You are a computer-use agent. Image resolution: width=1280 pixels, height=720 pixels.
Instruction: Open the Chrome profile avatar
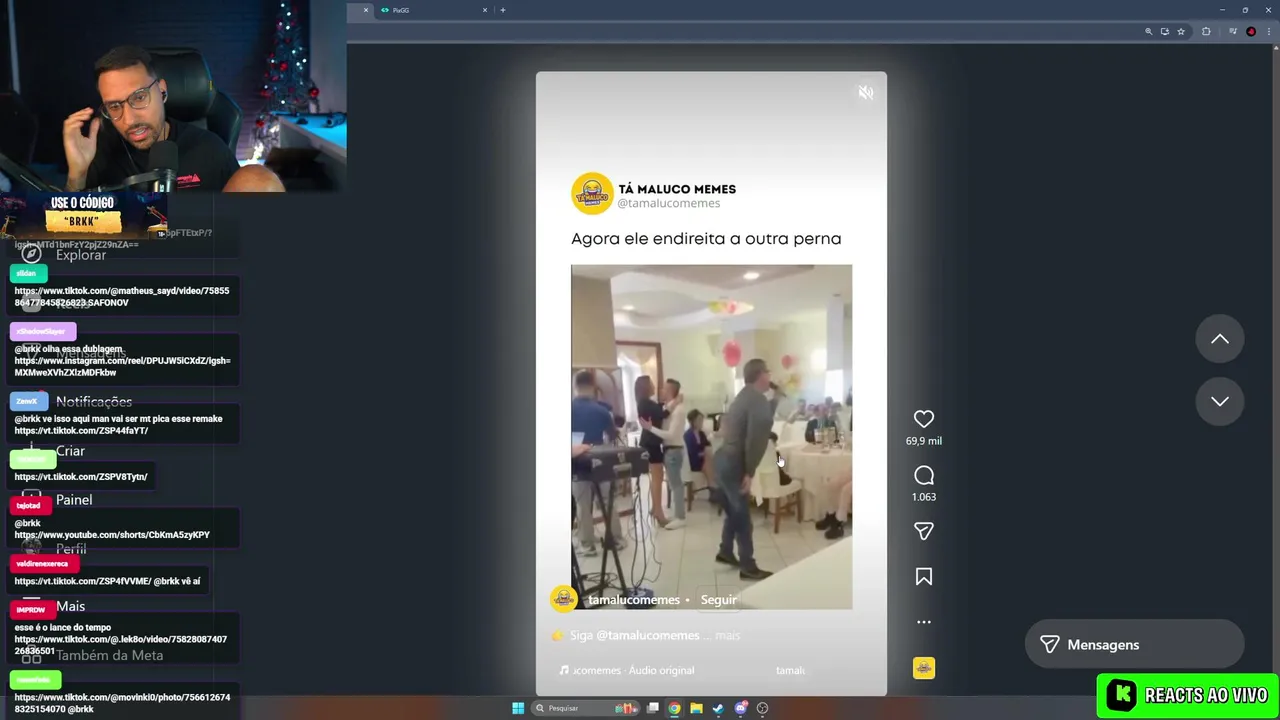1251,32
